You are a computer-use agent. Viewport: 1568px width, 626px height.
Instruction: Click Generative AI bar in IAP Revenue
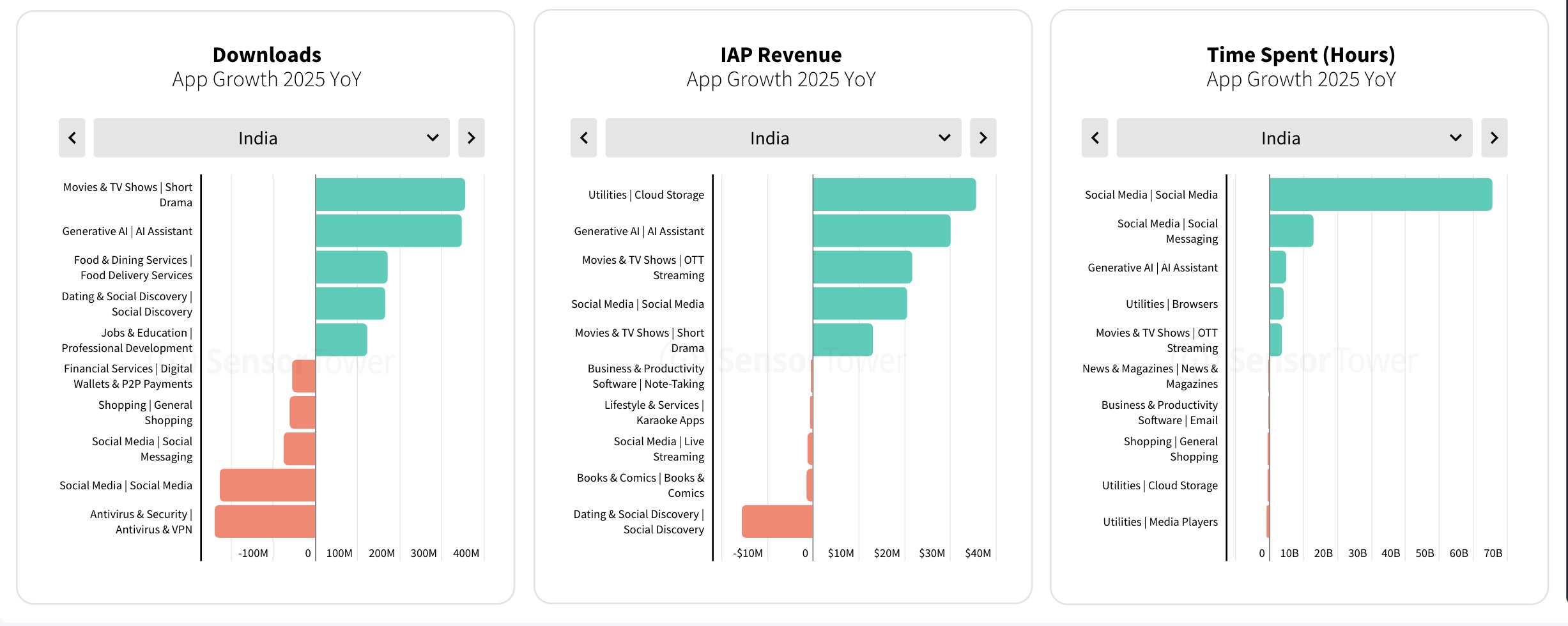click(x=881, y=231)
